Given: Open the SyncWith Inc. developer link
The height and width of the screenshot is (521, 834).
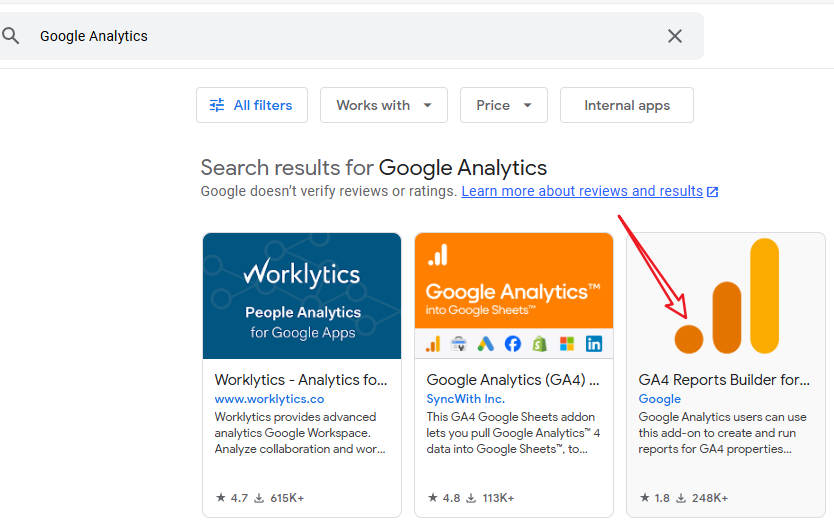Looking at the screenshot, I should click(x=465, y=399).
